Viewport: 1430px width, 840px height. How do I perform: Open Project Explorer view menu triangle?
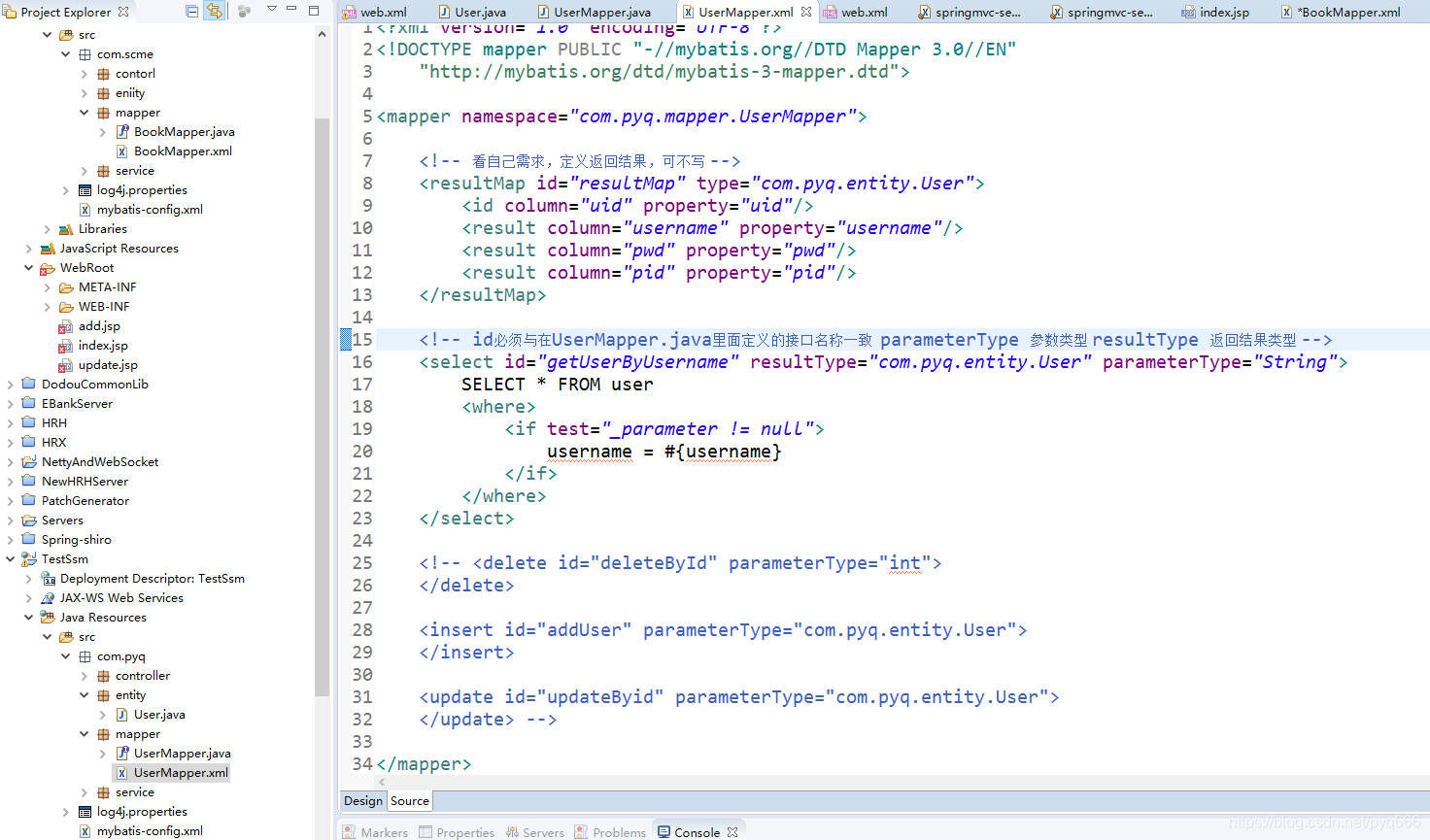pos(272,9)
